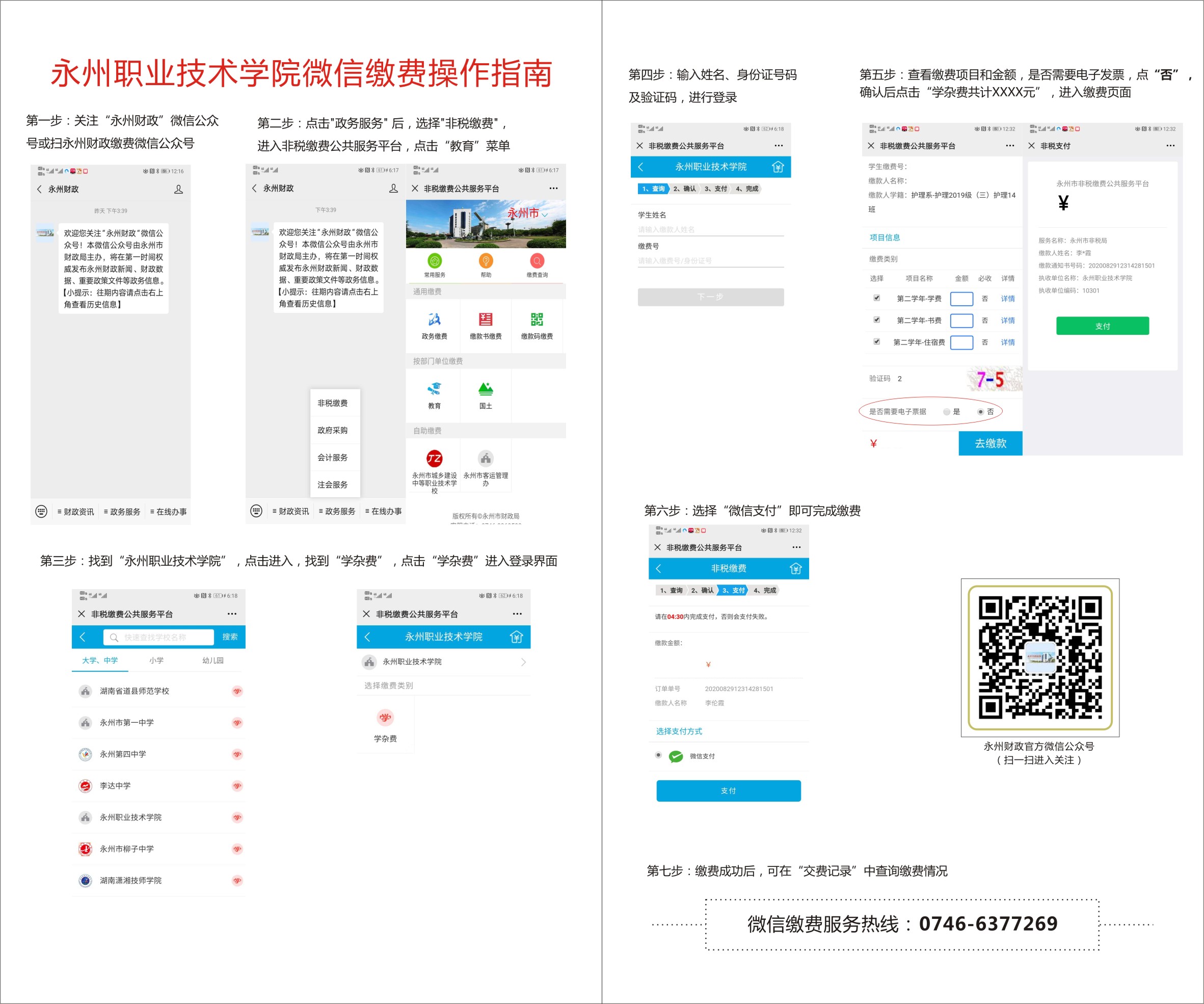Click the fee icon beside 永州第四中学
Image resolution: width=1204 pixels, height=1004 pixels.
click(x=237, y=754)
